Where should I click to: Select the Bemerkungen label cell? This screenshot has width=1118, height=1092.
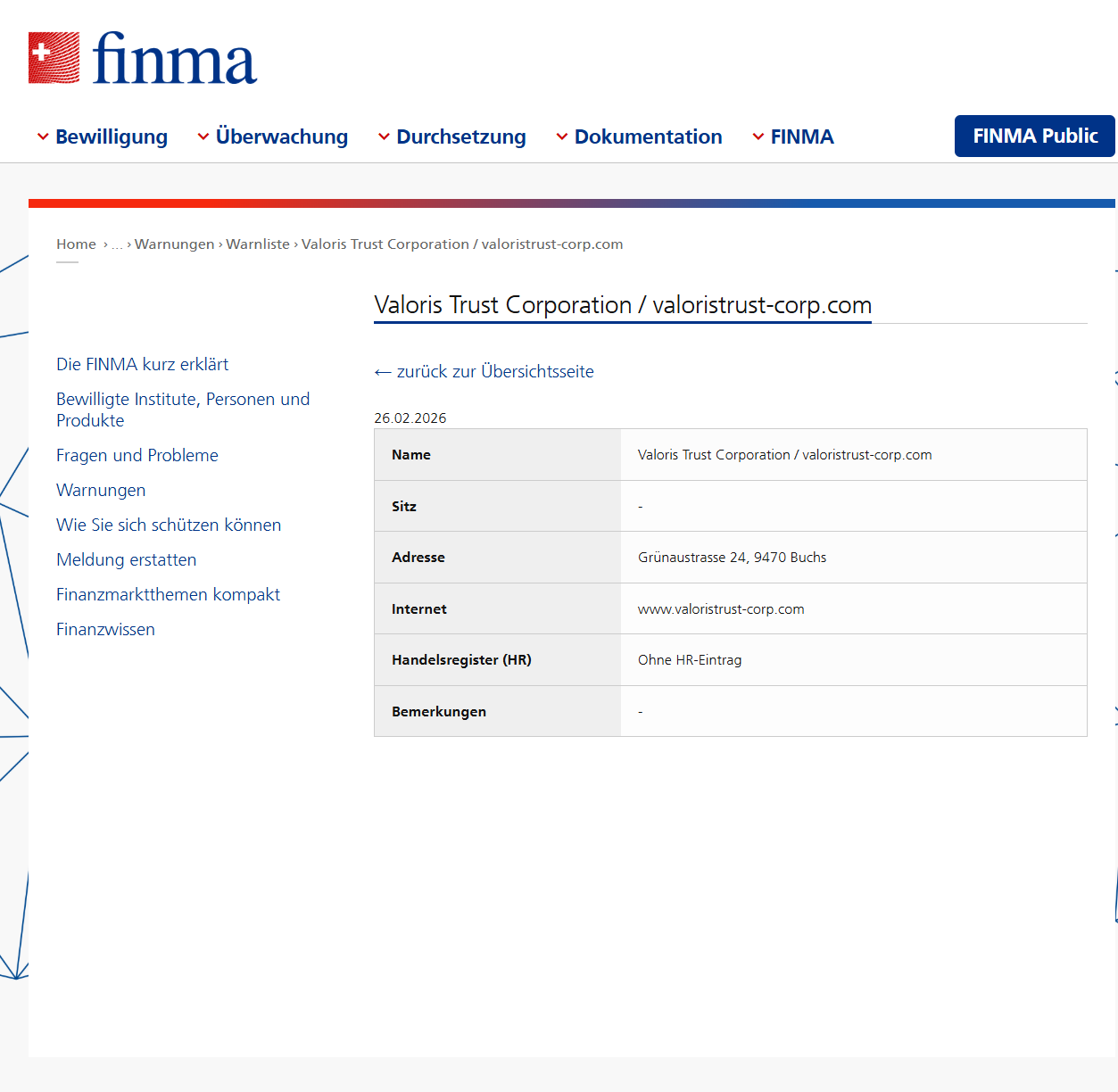(x=498, y=711)
